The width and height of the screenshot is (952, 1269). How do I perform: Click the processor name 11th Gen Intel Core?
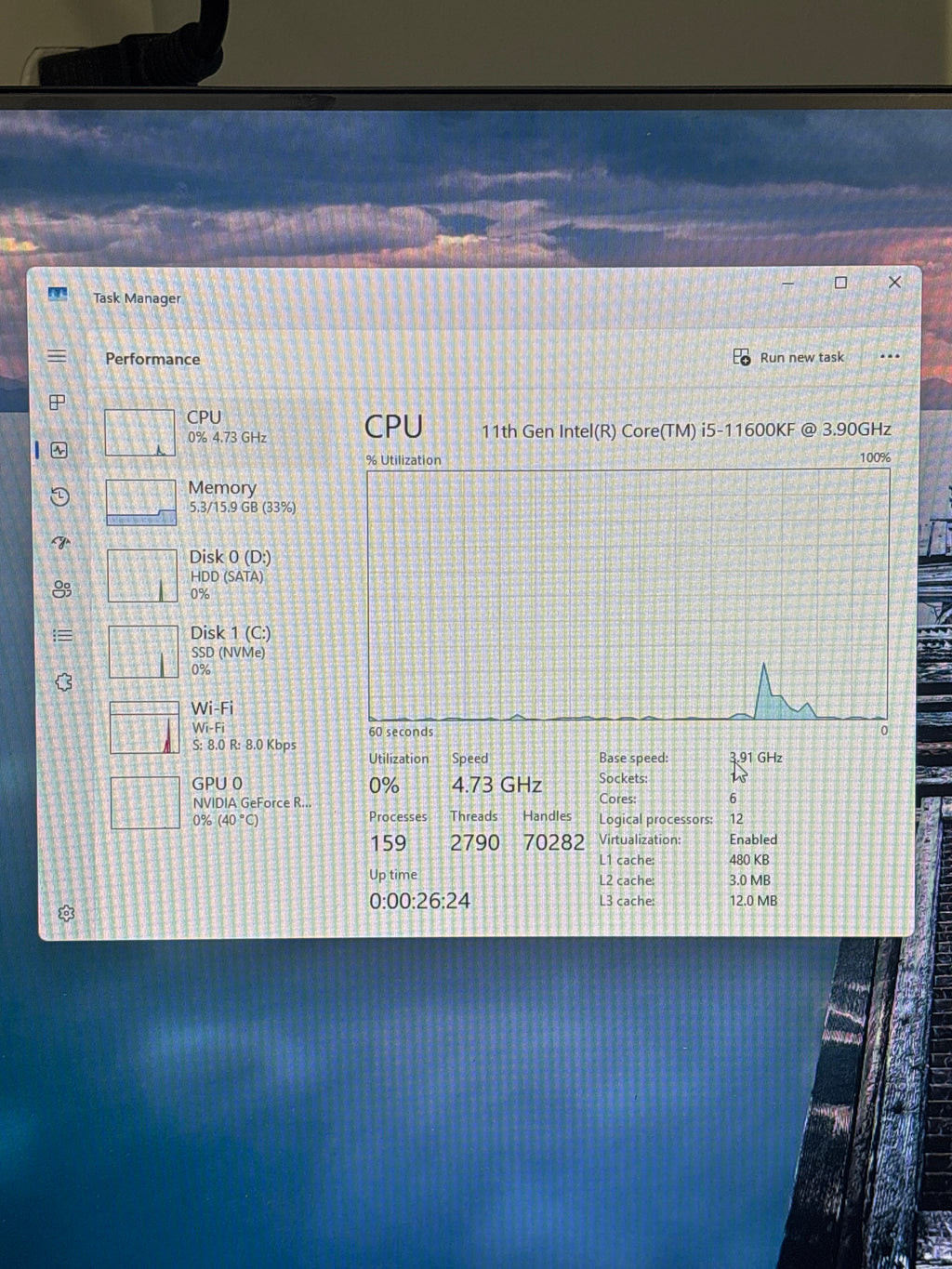click(x=686, y=430)
